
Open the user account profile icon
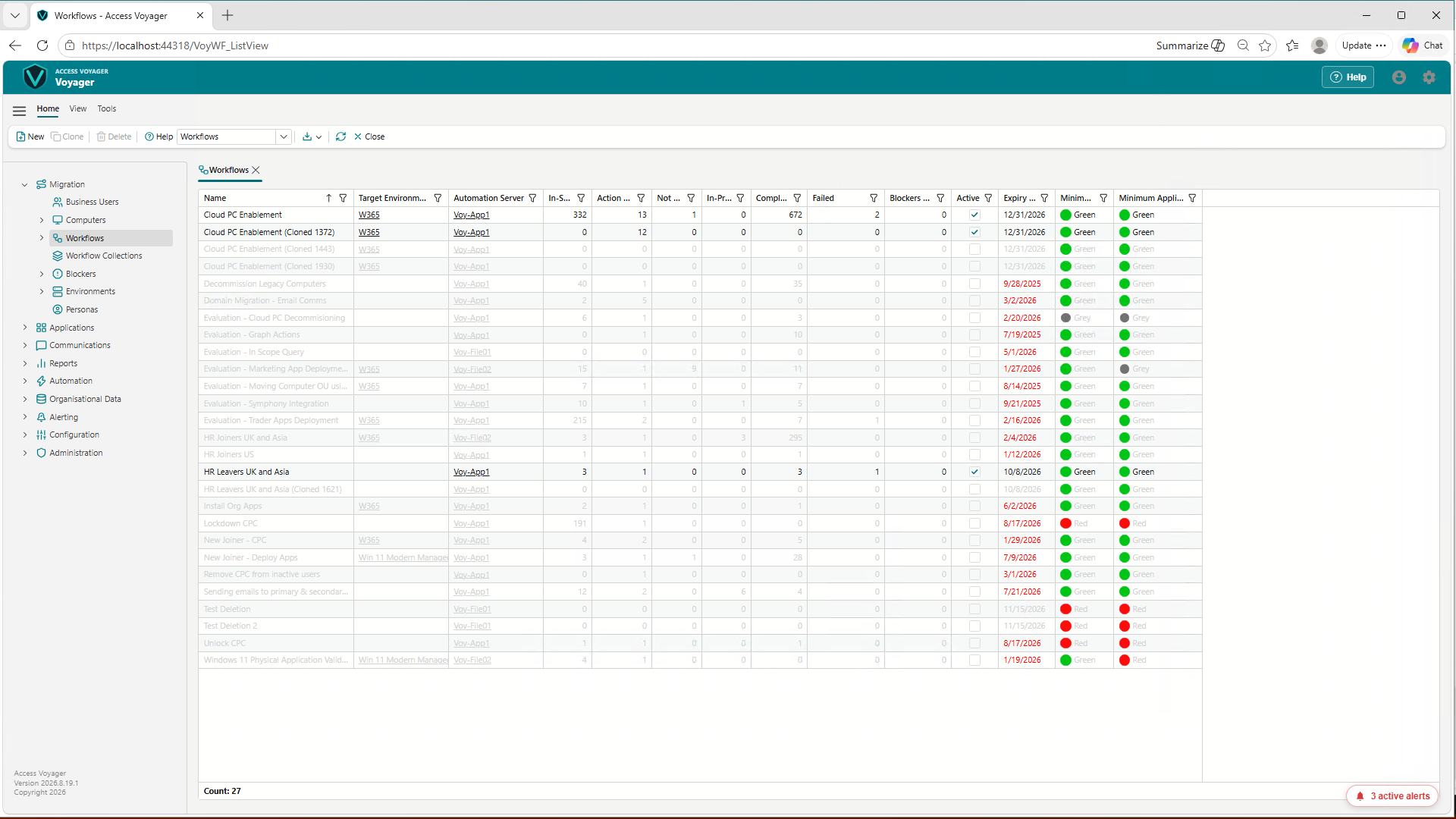coord(1399,77)
